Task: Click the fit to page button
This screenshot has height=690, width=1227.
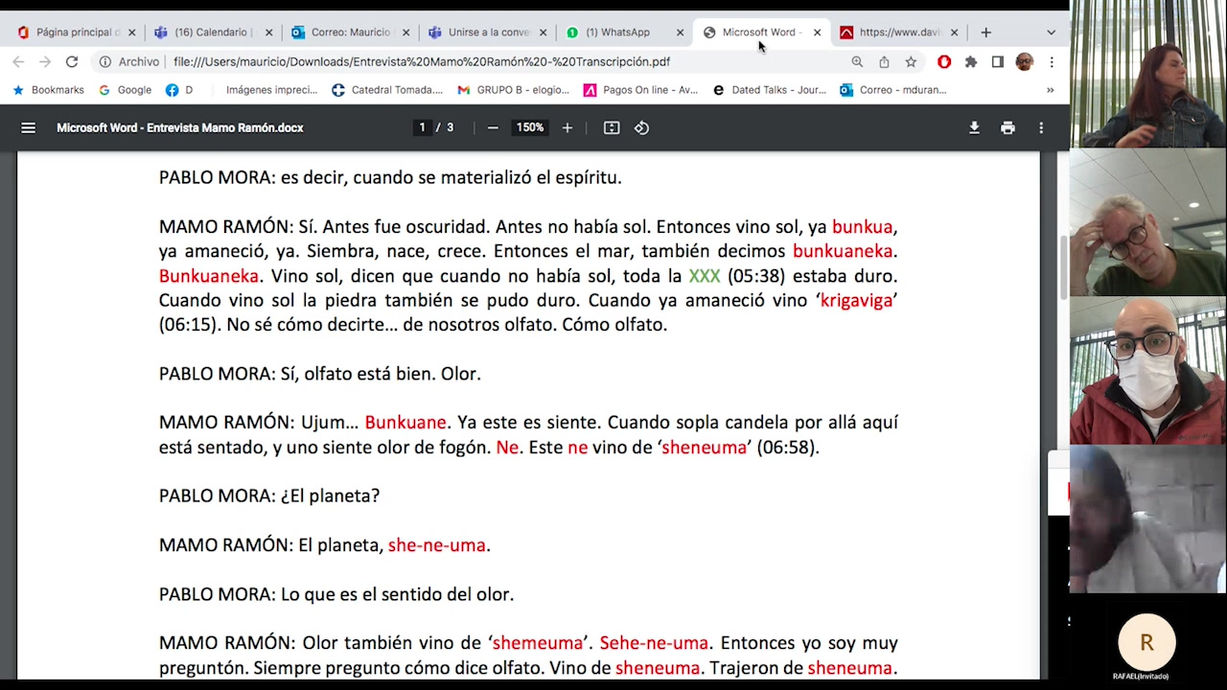Action: point(612,128)
